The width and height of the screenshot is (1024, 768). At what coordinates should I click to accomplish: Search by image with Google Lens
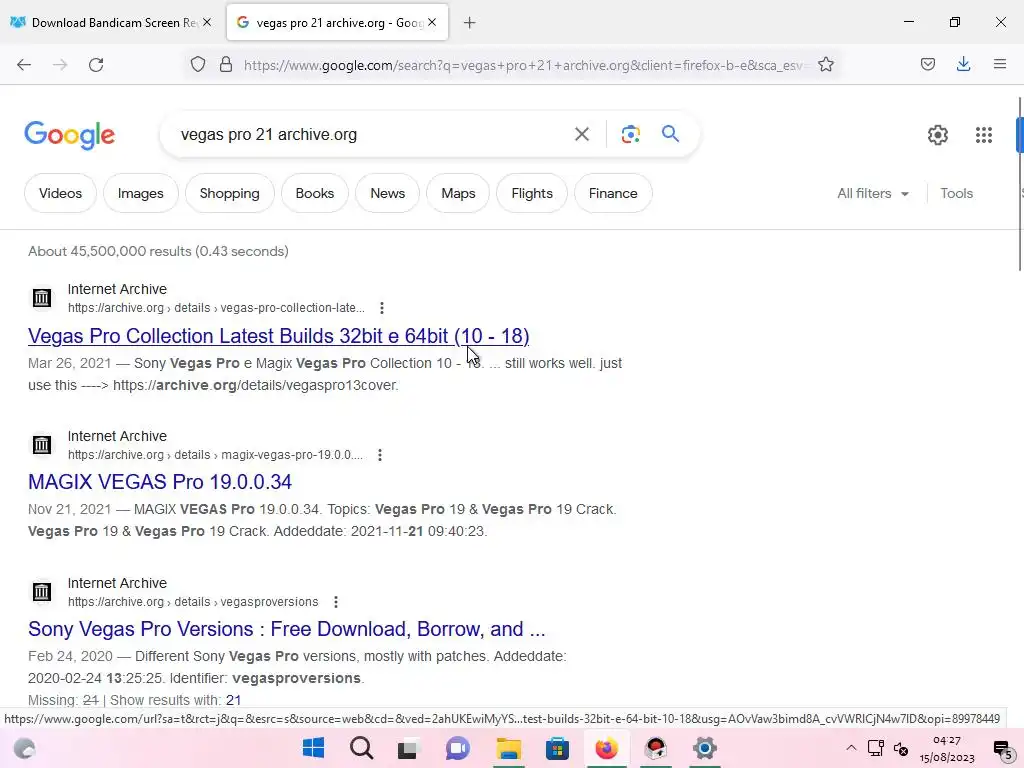pos(630,135)
